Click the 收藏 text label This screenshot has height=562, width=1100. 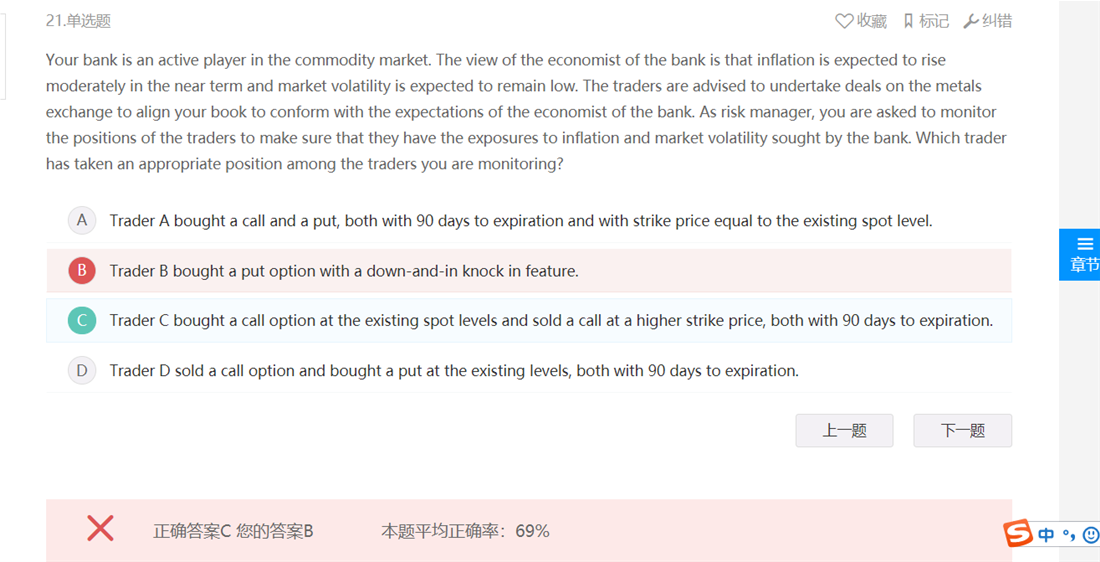(x=872, y=21)
